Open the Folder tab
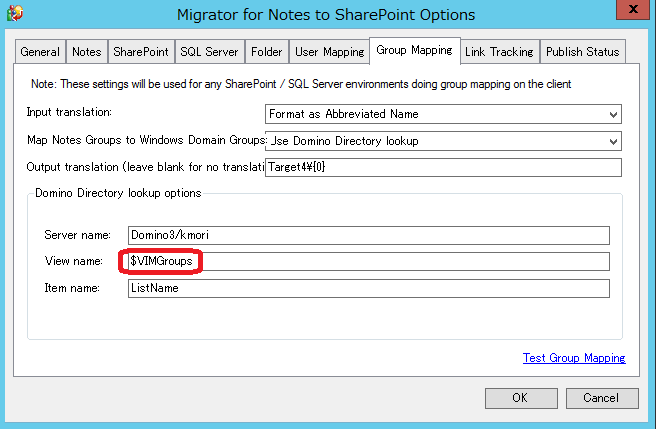The image size is (656, 429). 266,52
